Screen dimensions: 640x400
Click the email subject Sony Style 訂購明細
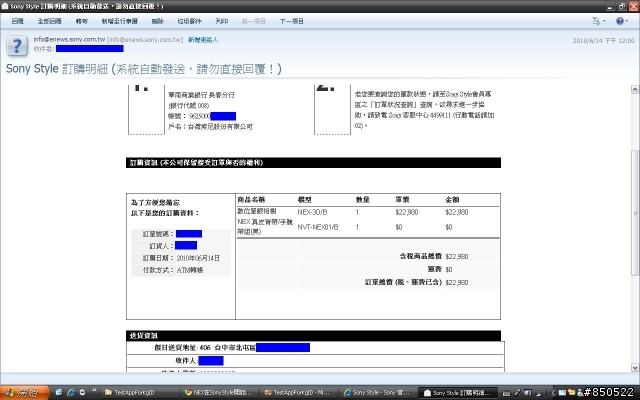point(144,69)
